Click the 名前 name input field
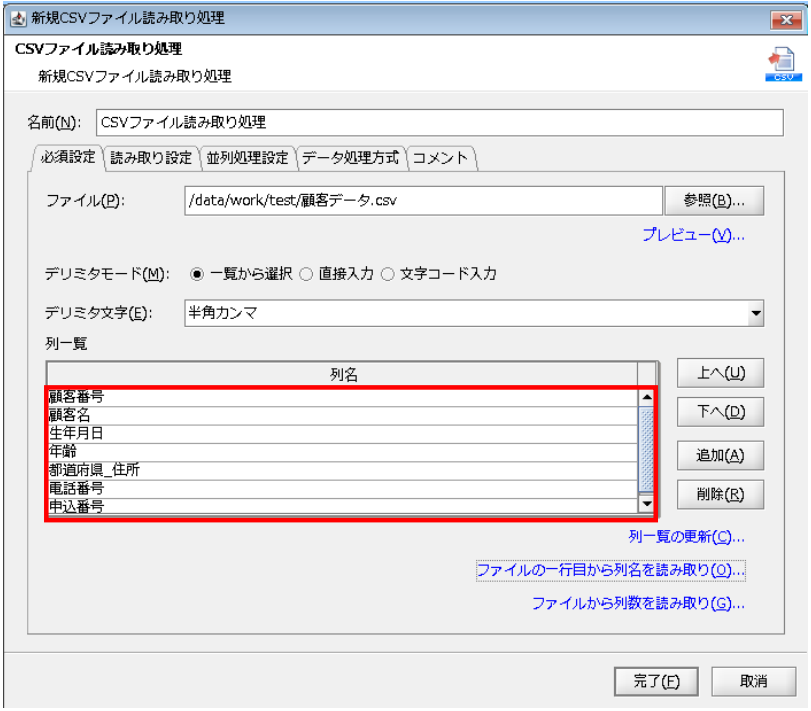This screenshot has width=811, height=711. tap(437, 122)
